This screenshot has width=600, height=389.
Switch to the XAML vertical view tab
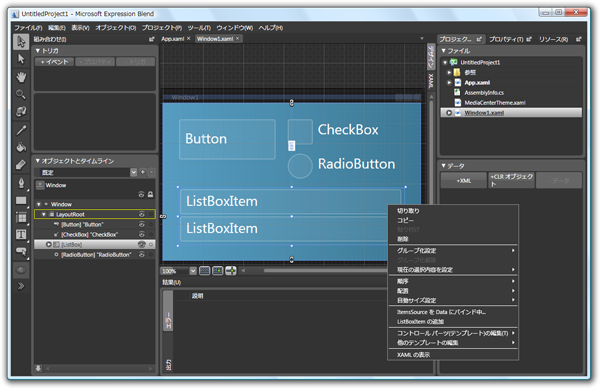[x=431, y=81]
